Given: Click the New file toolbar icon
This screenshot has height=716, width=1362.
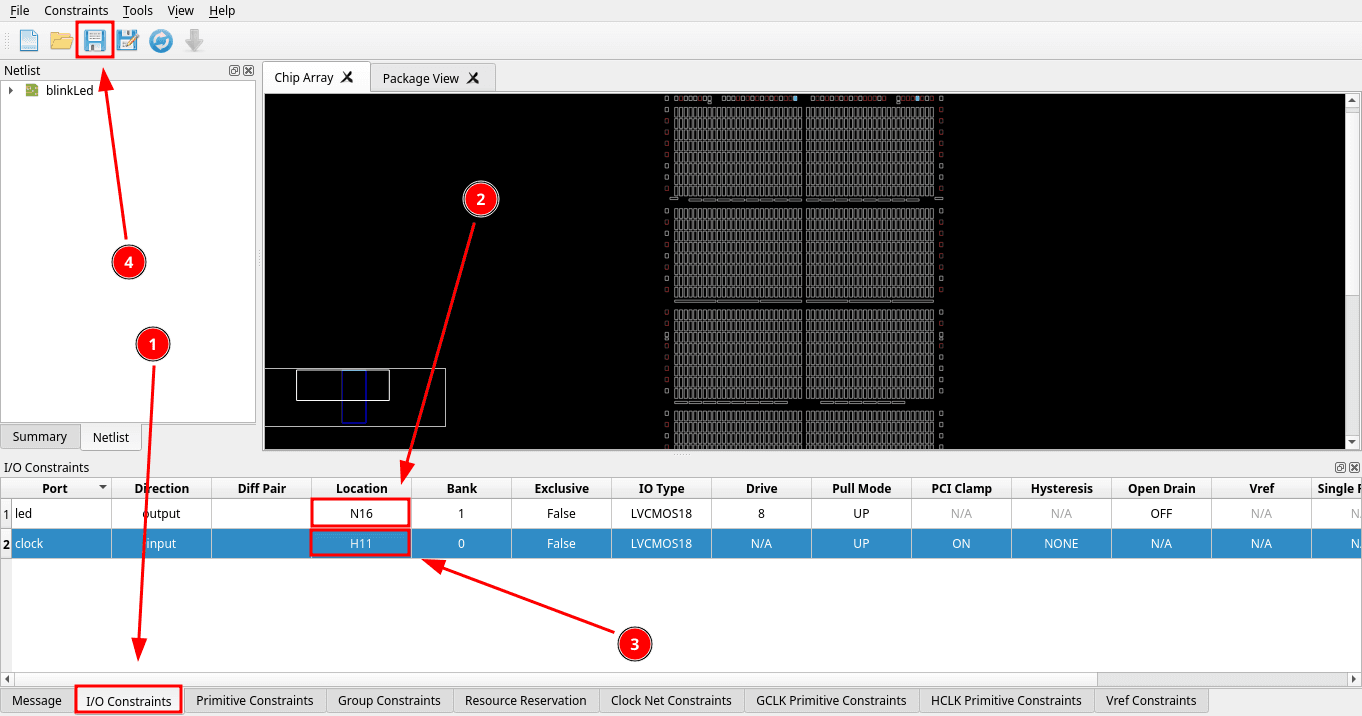Looking at the screenshot, I should (x=29, y=41).
